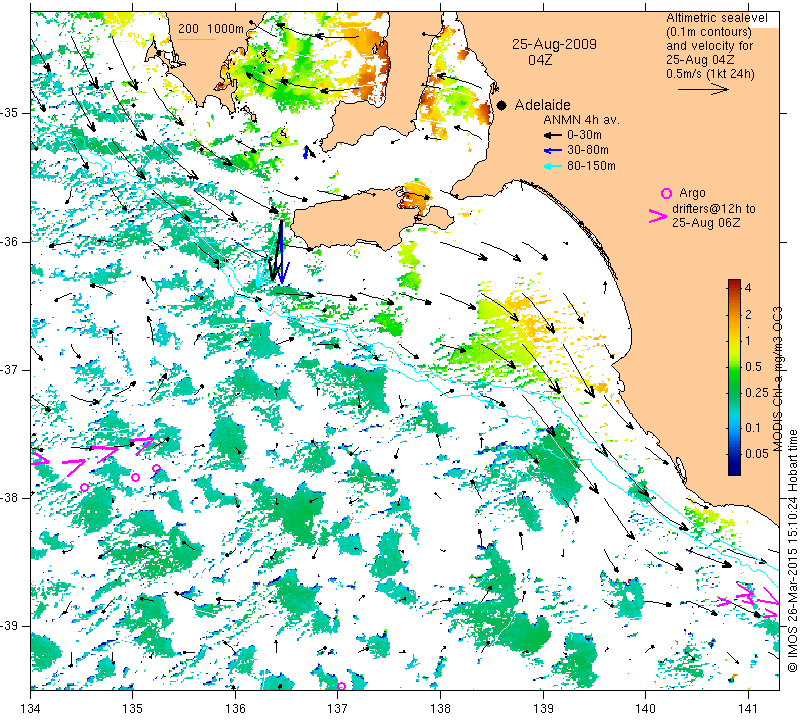Click the Adelaide city label
800x720 pixels.
pos(542,105)
